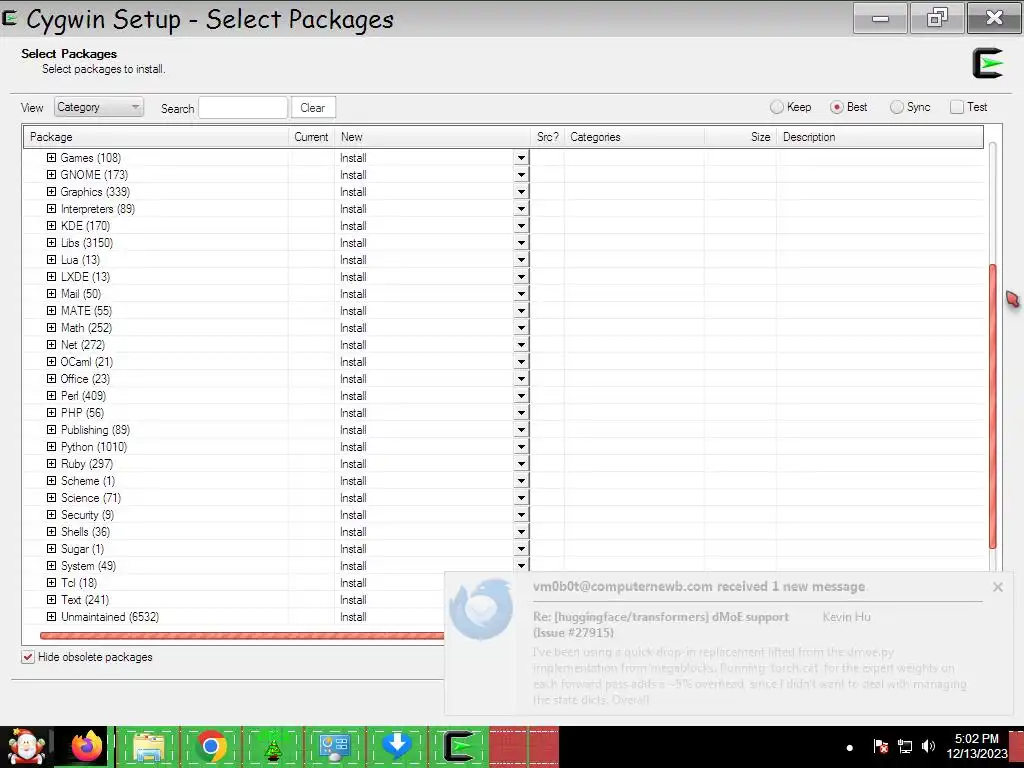
Task: Open the Install dropdown for Lua
Action: point(521,260)
